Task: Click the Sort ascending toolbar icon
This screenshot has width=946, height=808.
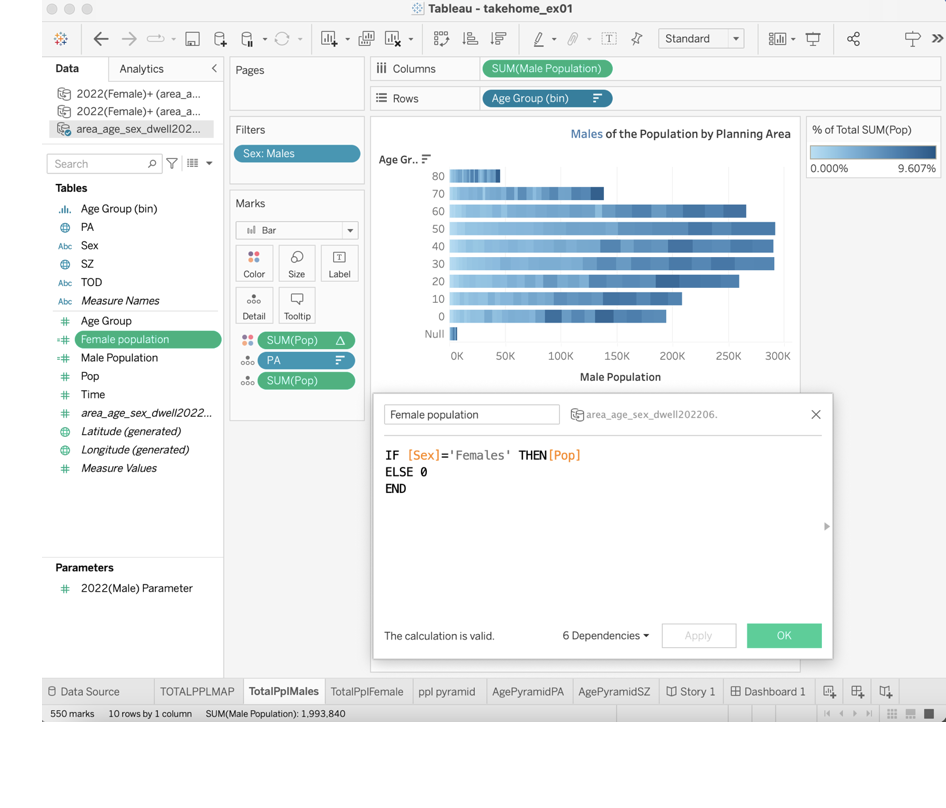Action: (470, 39)
